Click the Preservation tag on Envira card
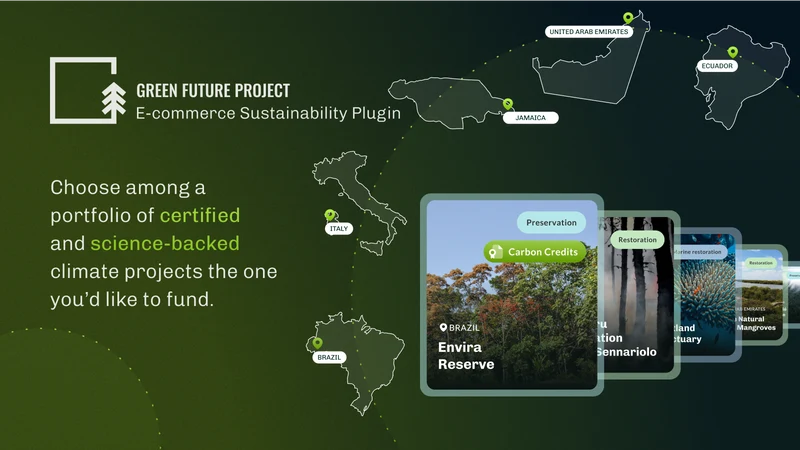 click(551, 222)
